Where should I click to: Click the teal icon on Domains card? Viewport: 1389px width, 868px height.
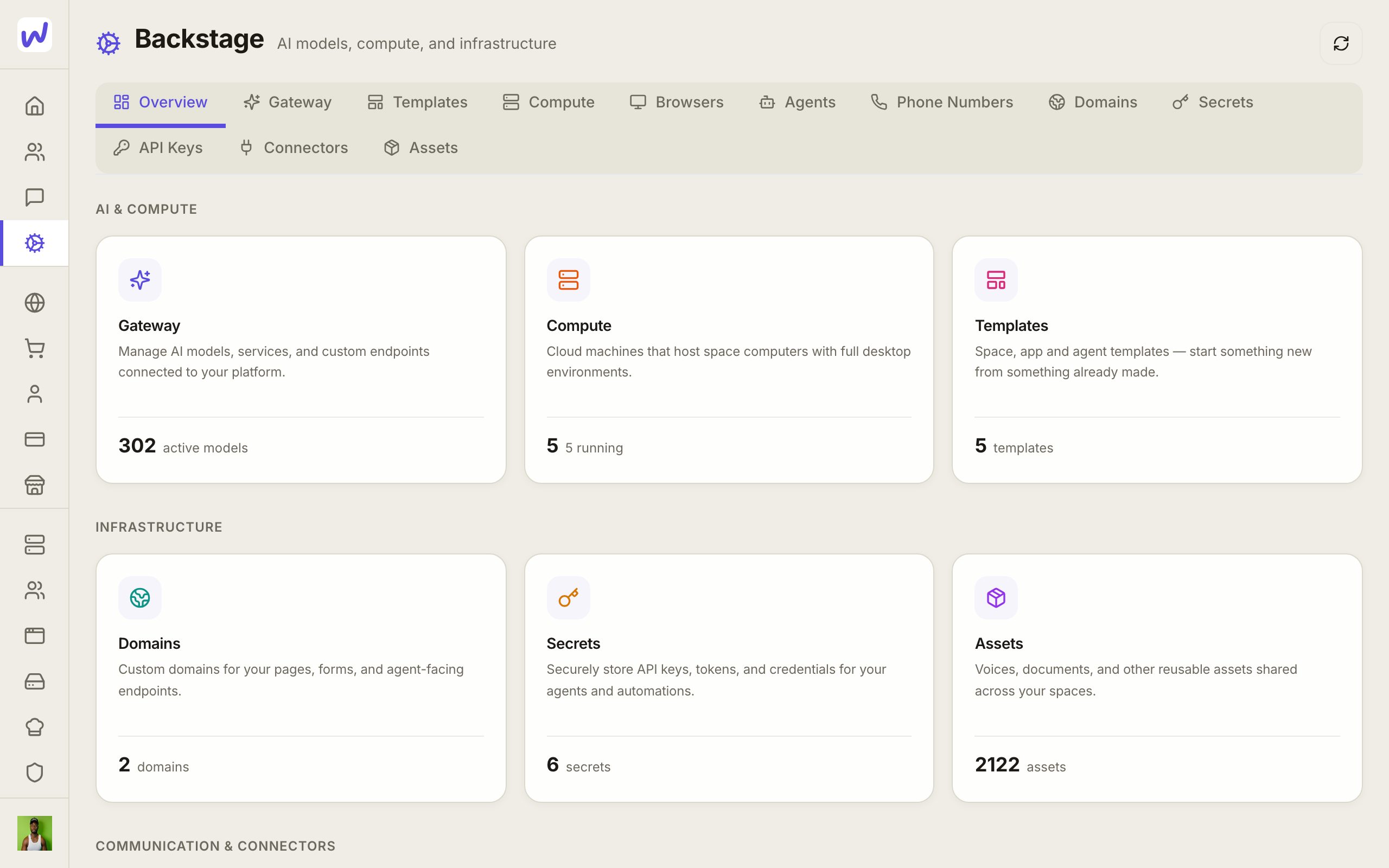pos(140,598)
